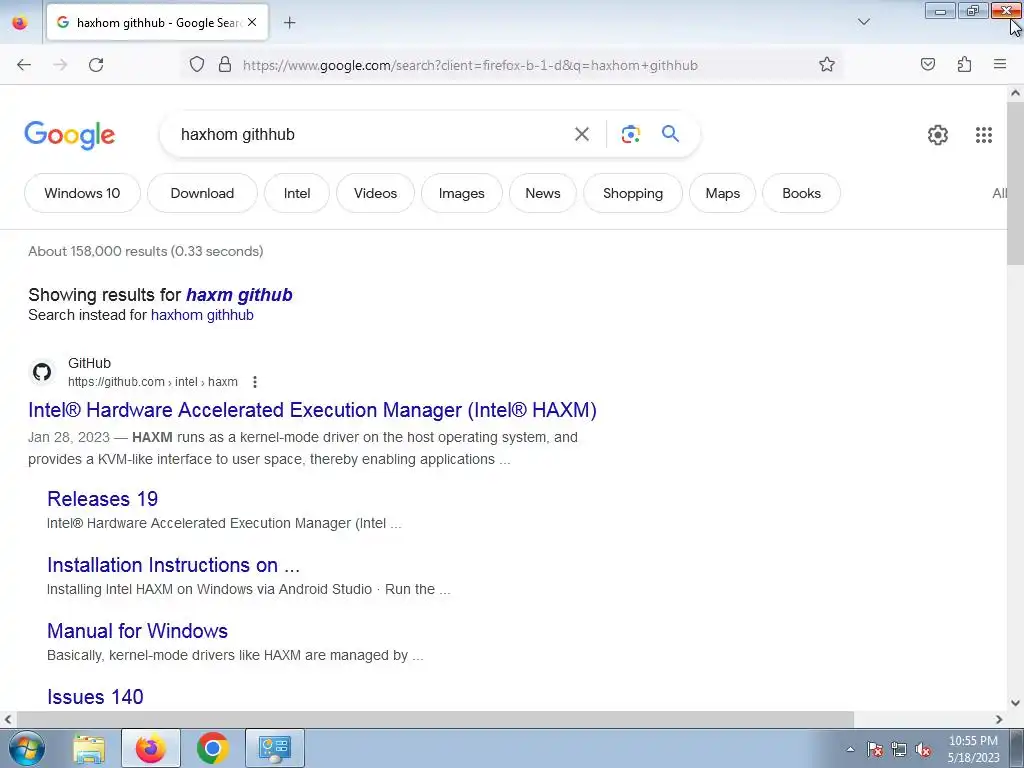List all tabs dropdown arrow
The height and width of the screenshot is (768, 1024).
coord(863,22)
